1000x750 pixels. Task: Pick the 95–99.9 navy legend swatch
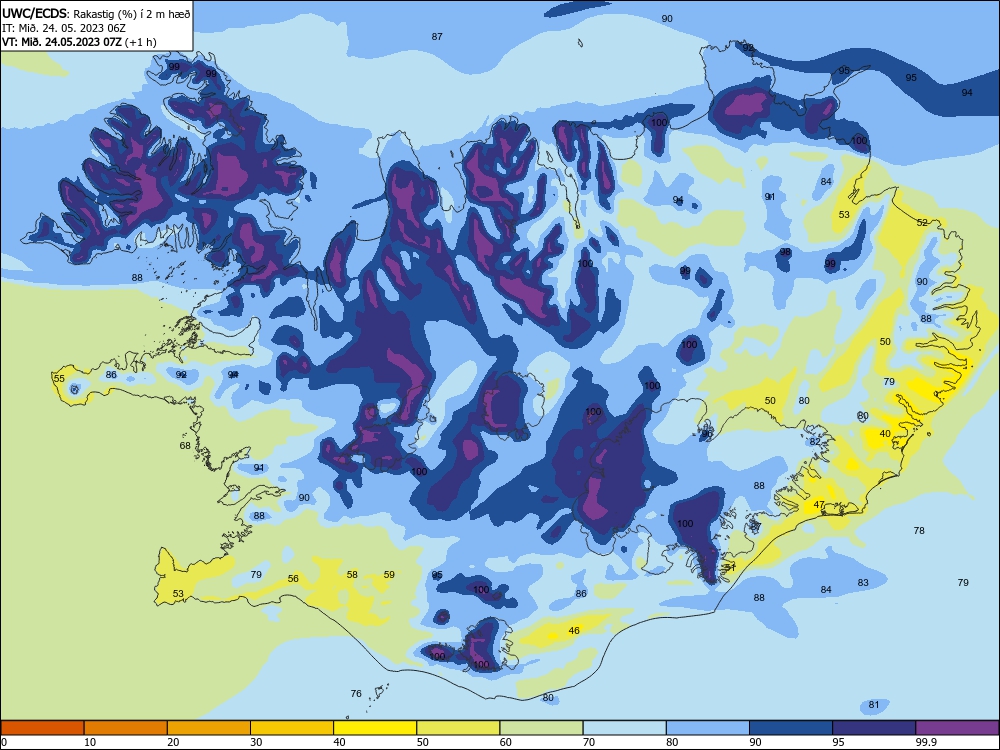pos(874,728)
